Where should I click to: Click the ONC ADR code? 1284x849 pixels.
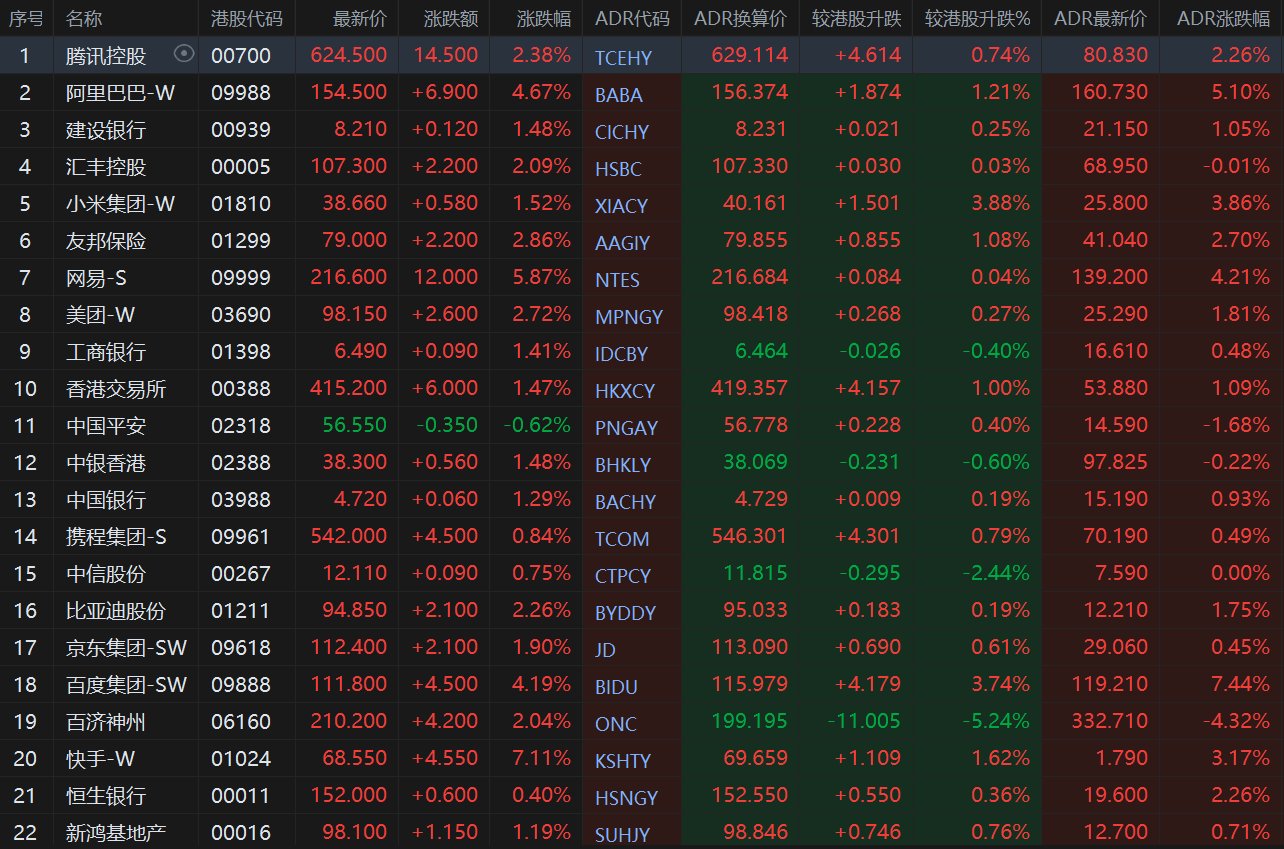point(615,724)
